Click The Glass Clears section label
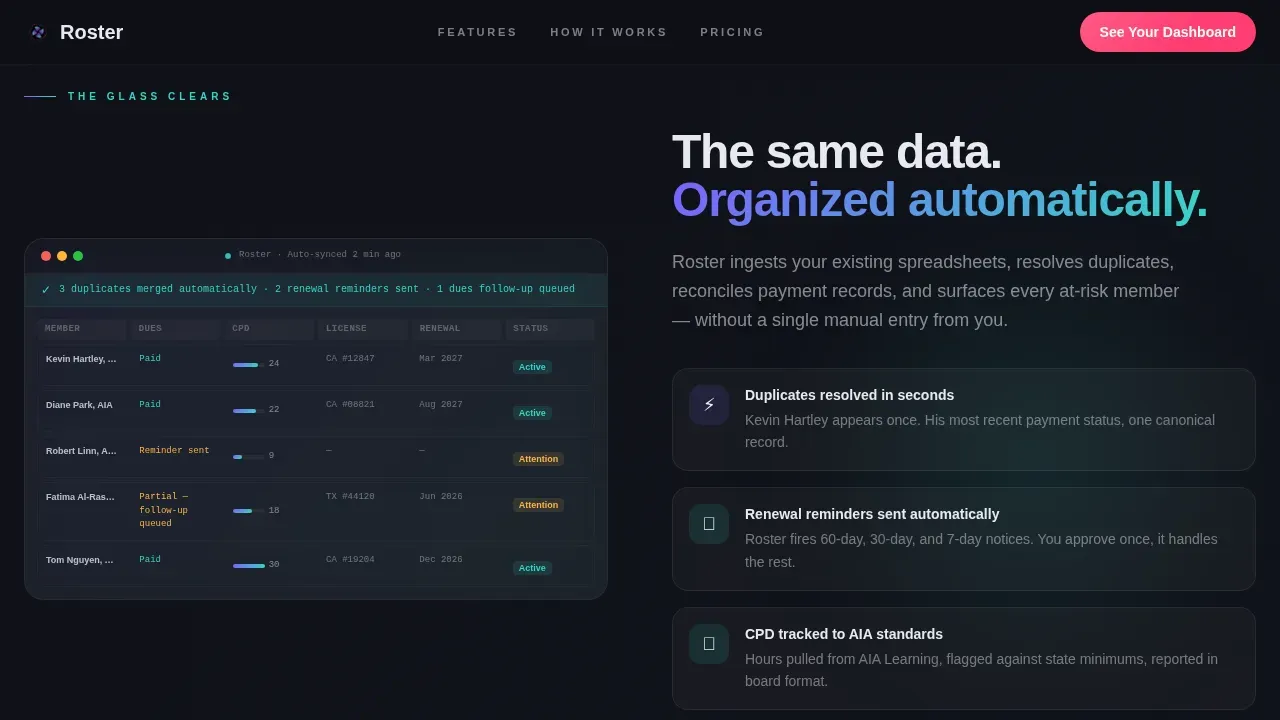The height and width of the screenshot is (720, 1280). click(150, 97)
